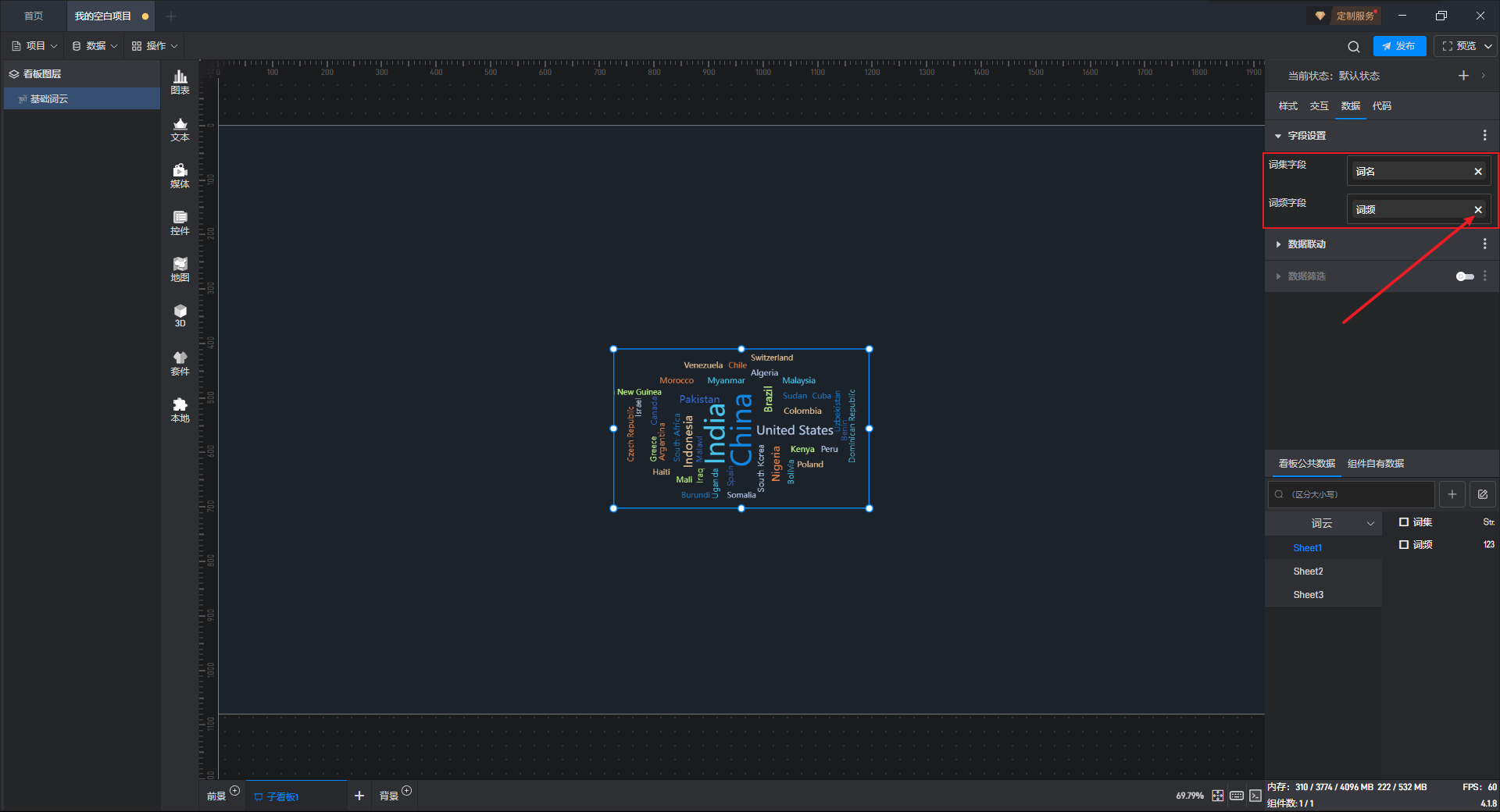The height and width of the screenshot is (812, 1500).
Task: Click the add data plus icon
Action: coord(1452,494)
